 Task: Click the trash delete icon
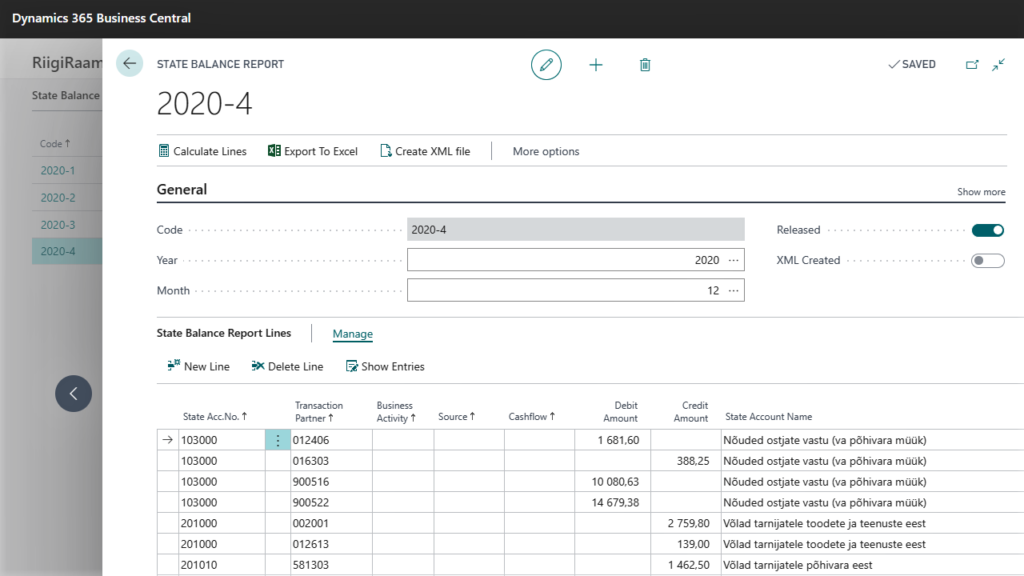[x=645, y=65]
